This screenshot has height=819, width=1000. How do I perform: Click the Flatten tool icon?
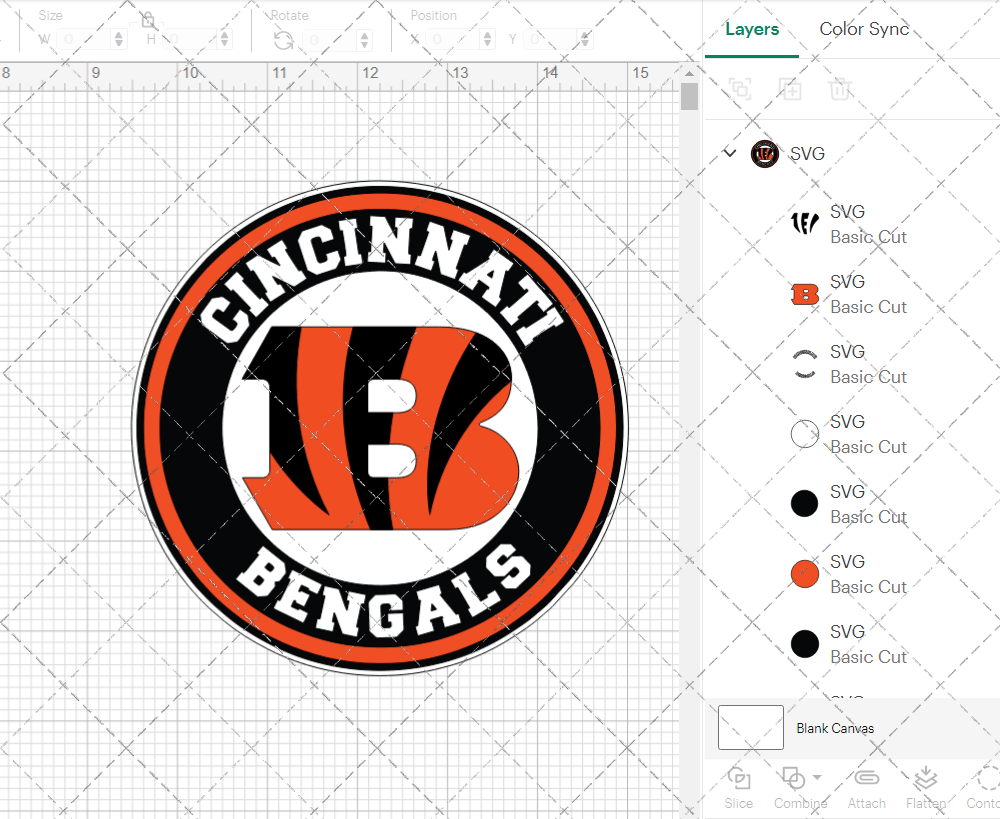[x=925, y=778]
